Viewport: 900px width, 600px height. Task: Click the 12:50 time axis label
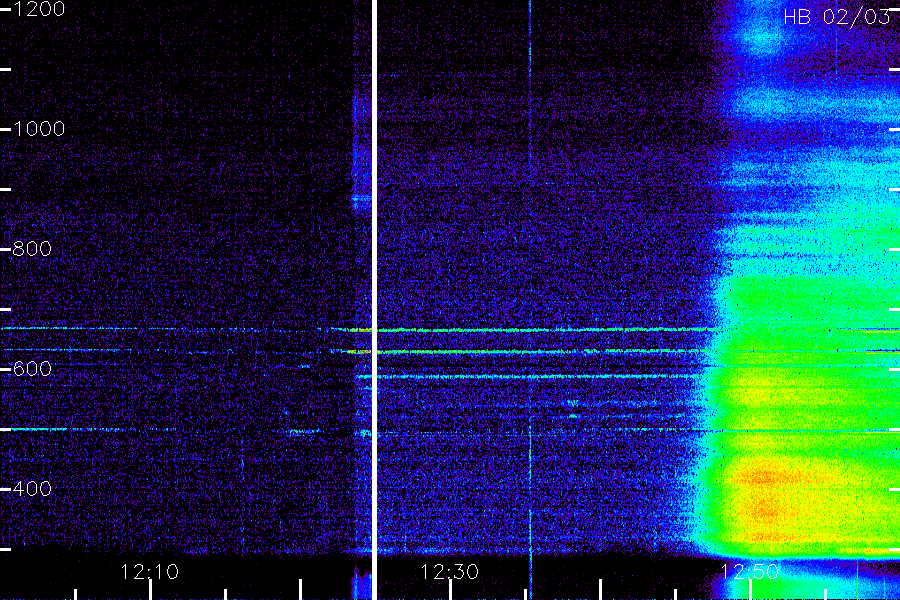pyautogui.click(x=749, y=571)
